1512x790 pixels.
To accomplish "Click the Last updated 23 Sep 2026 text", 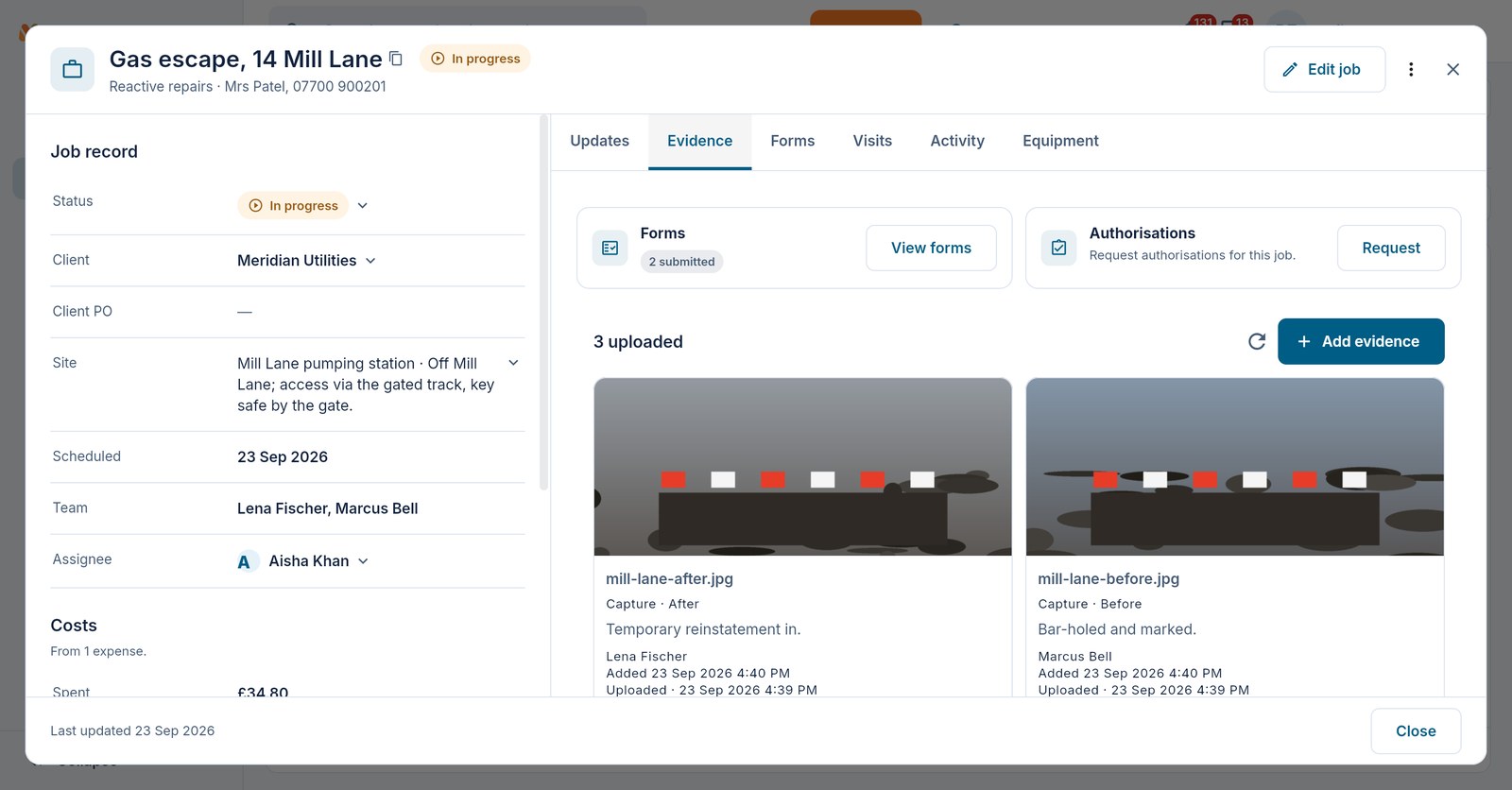I will 132,731.
